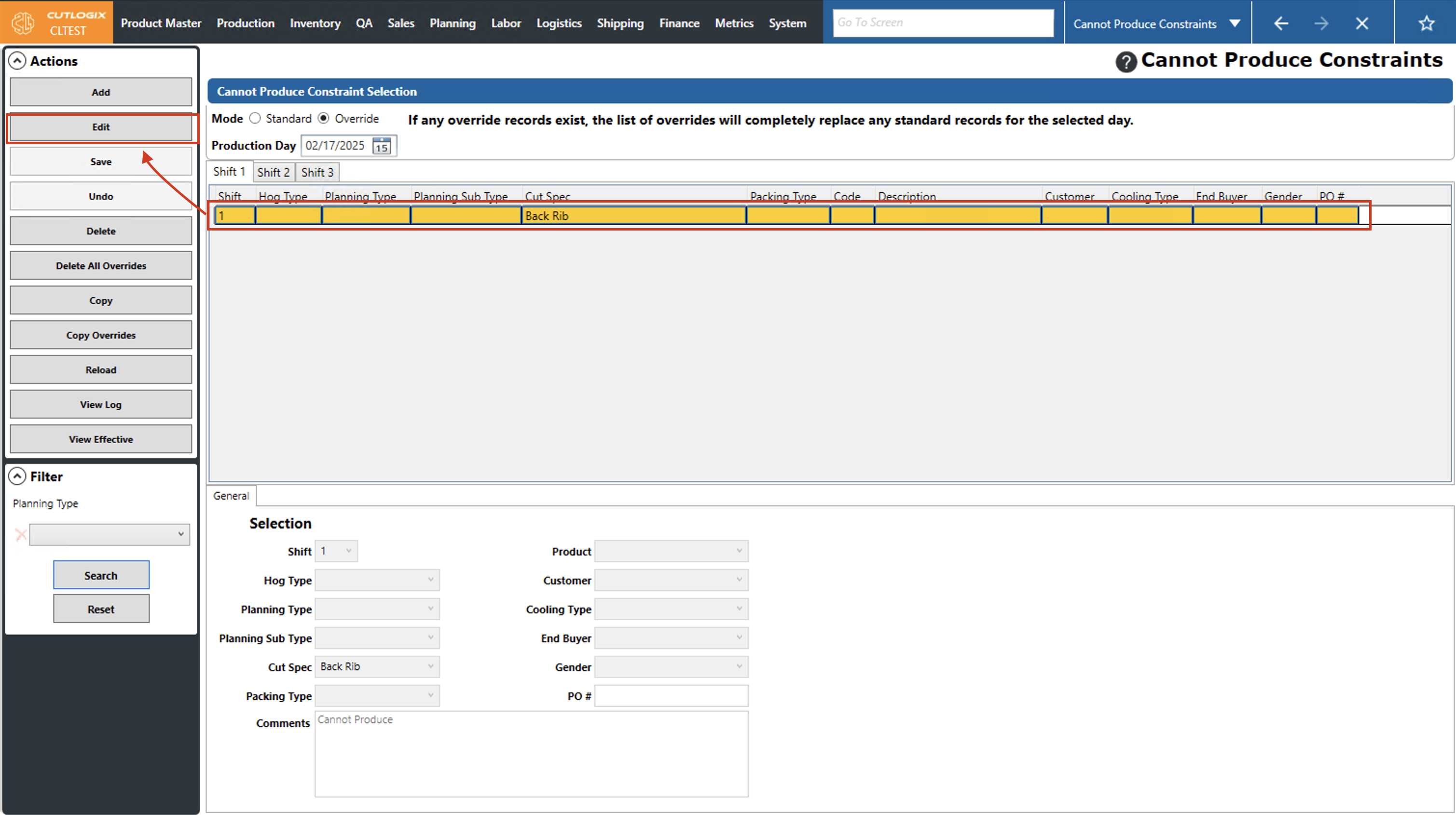Select the Standard mode radio button

point(256,118)
